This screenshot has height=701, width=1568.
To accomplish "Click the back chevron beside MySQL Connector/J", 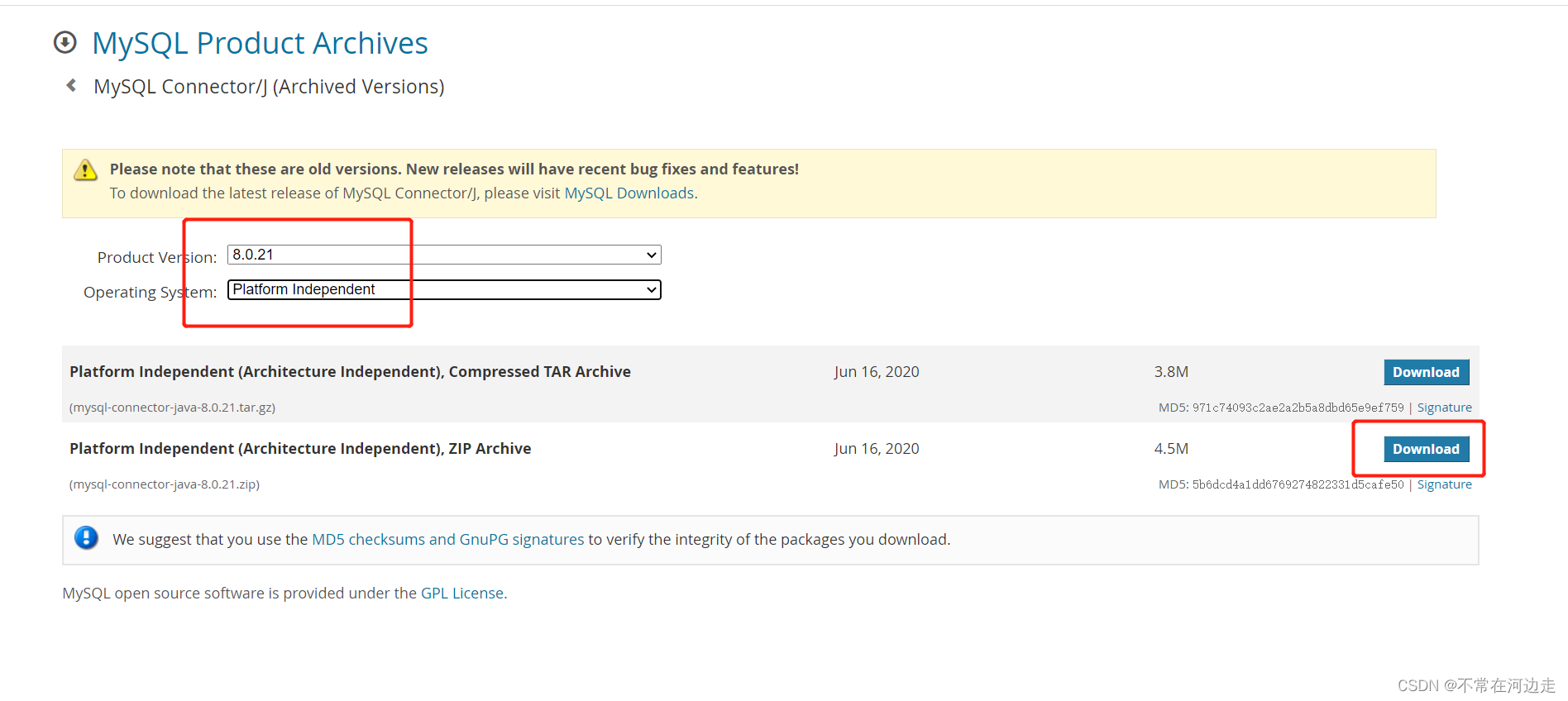I will click(71, 85).
